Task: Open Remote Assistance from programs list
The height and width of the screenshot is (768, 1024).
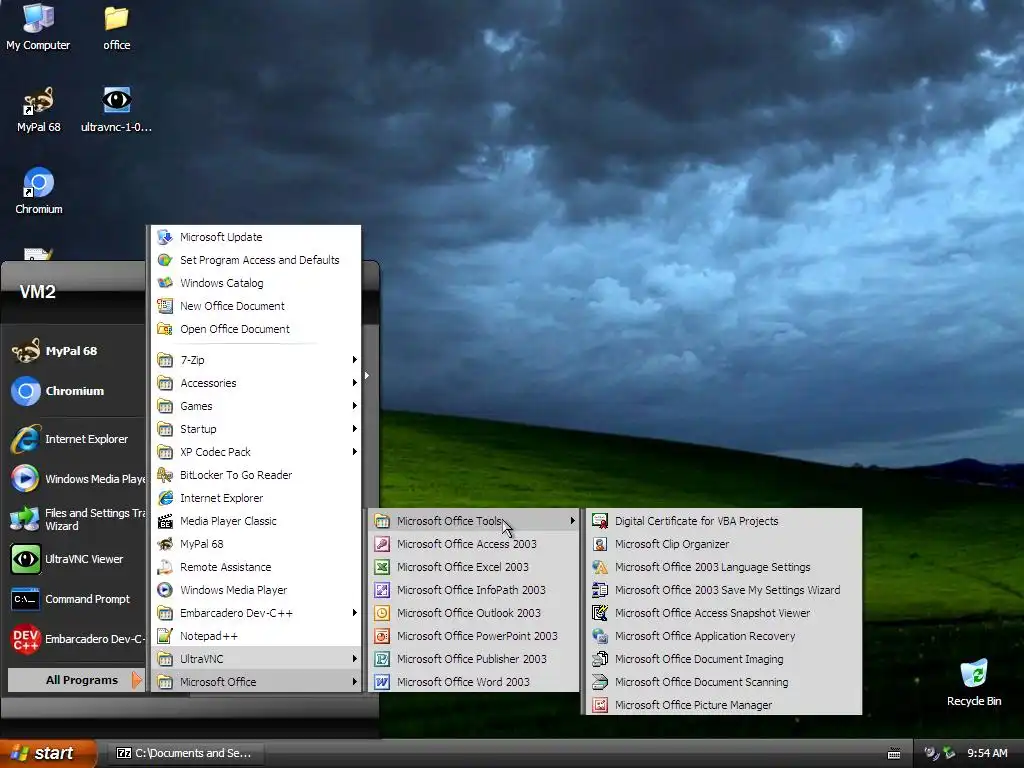Action: pyautogui.click(x=256, y=567)
